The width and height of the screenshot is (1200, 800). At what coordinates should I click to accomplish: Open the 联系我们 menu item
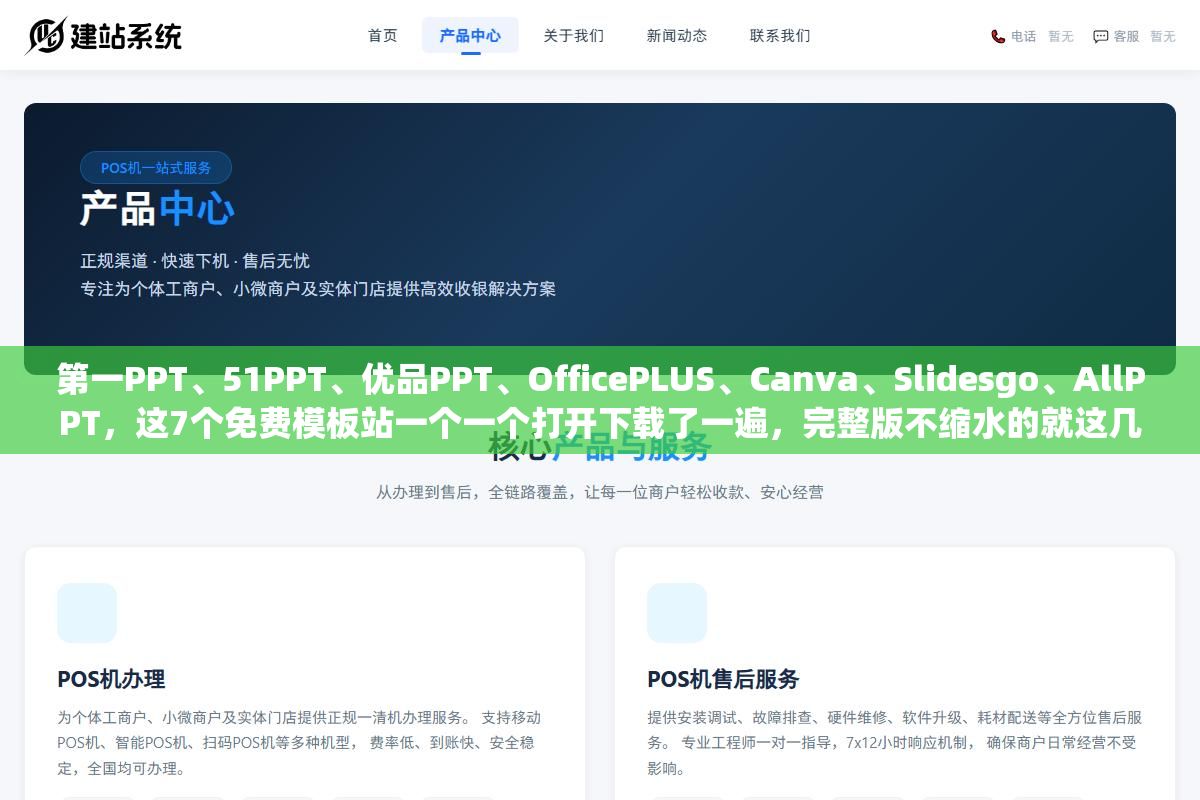[x=780, y=35]
